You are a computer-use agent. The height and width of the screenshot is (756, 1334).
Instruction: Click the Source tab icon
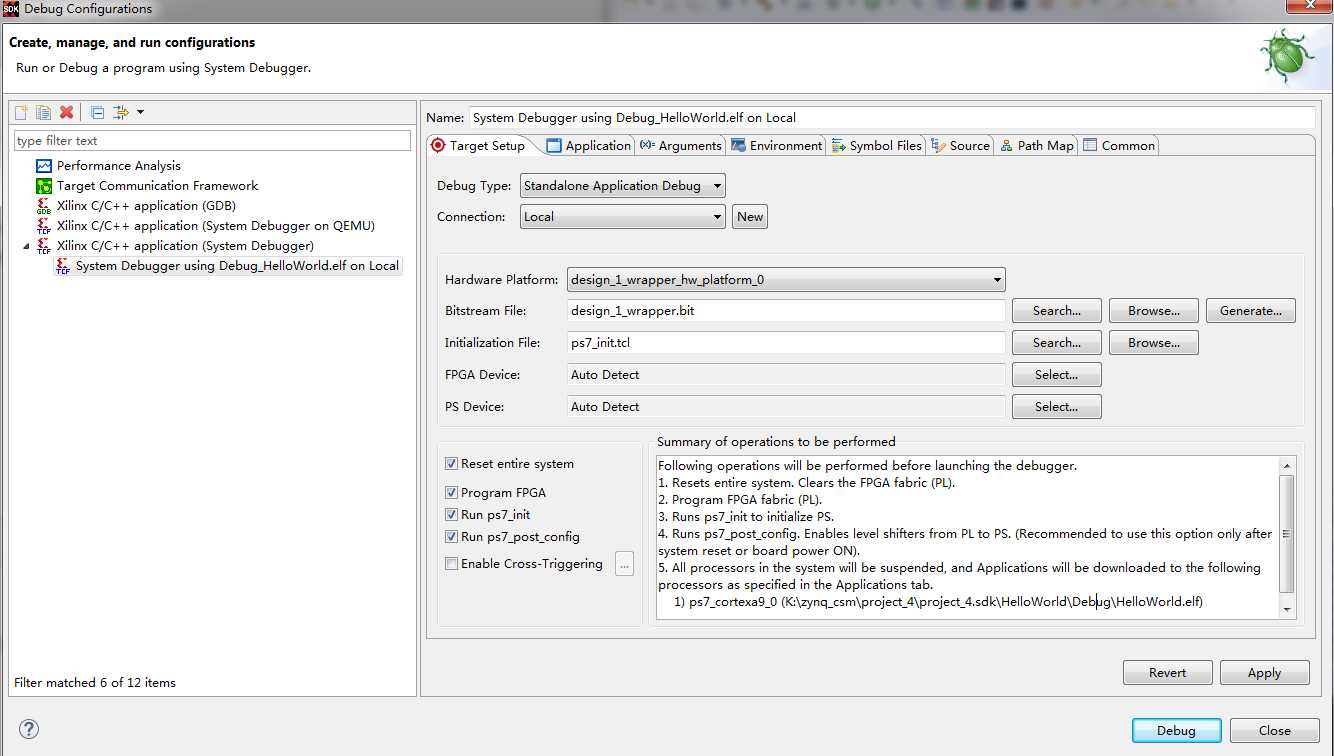click(x=938, y=146)
